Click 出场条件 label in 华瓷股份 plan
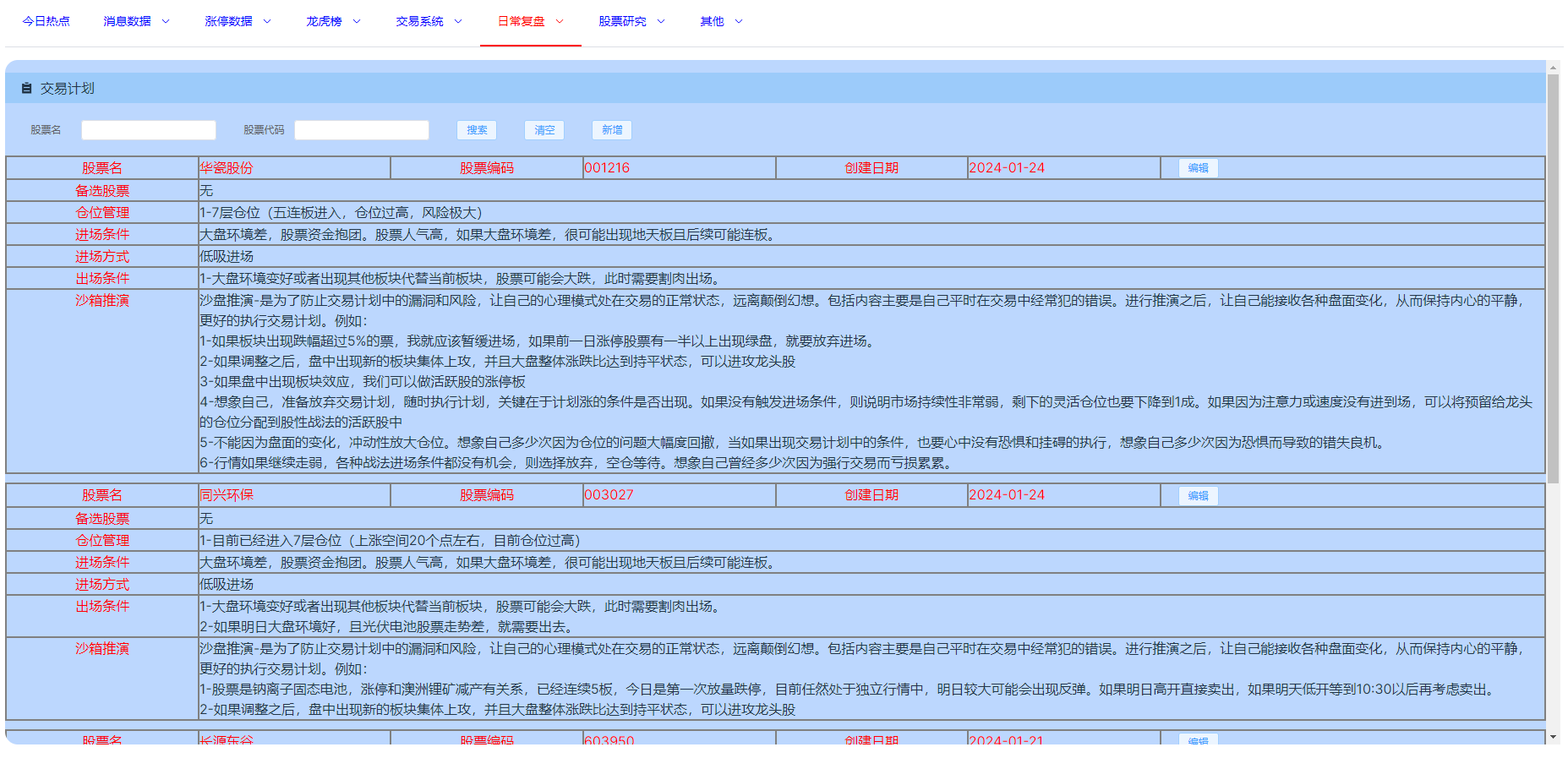1568x758 pixels. point(102,279)
